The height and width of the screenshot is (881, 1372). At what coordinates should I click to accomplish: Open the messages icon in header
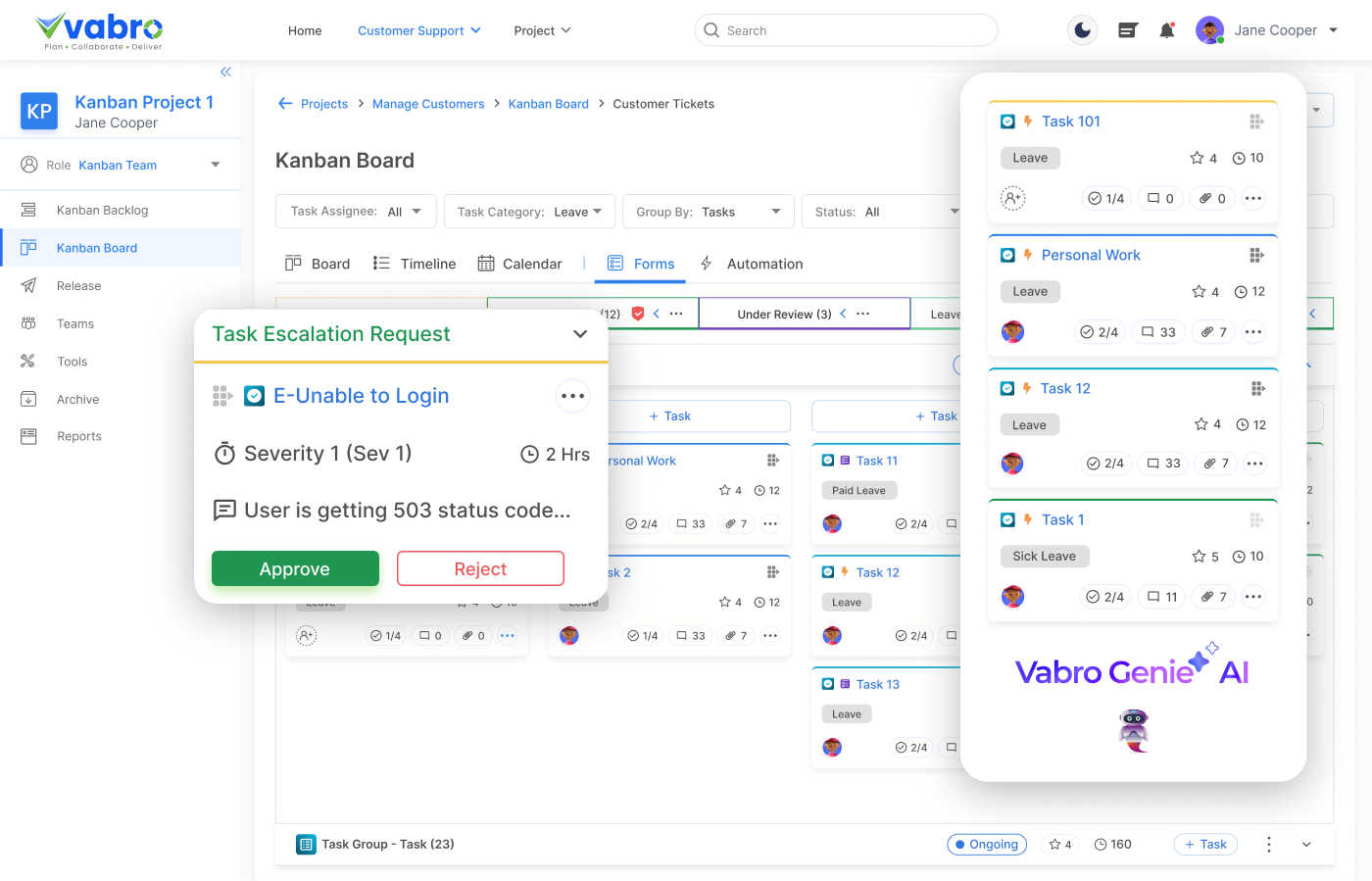(x=1127, y=30)
